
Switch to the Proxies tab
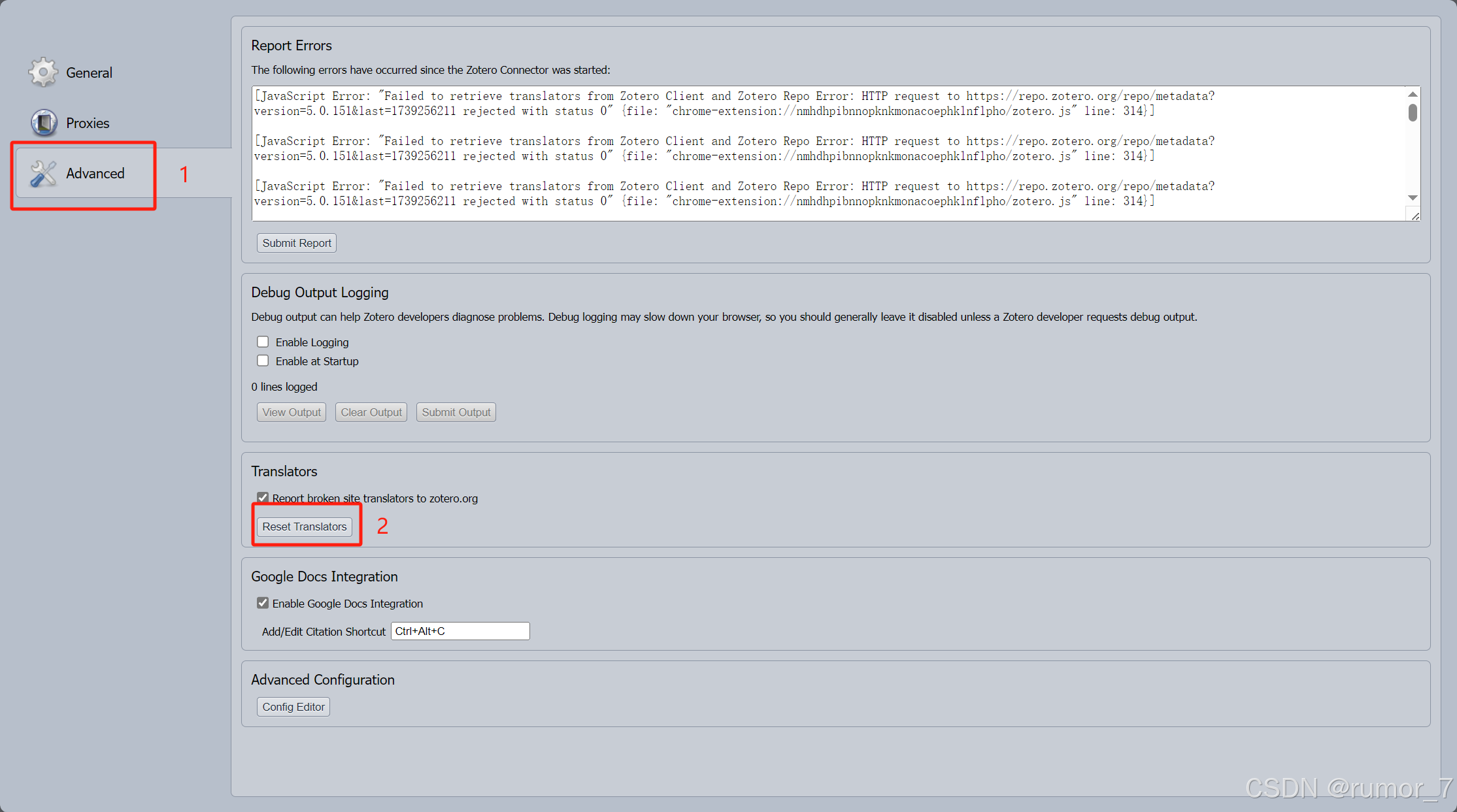pos(88,123)
